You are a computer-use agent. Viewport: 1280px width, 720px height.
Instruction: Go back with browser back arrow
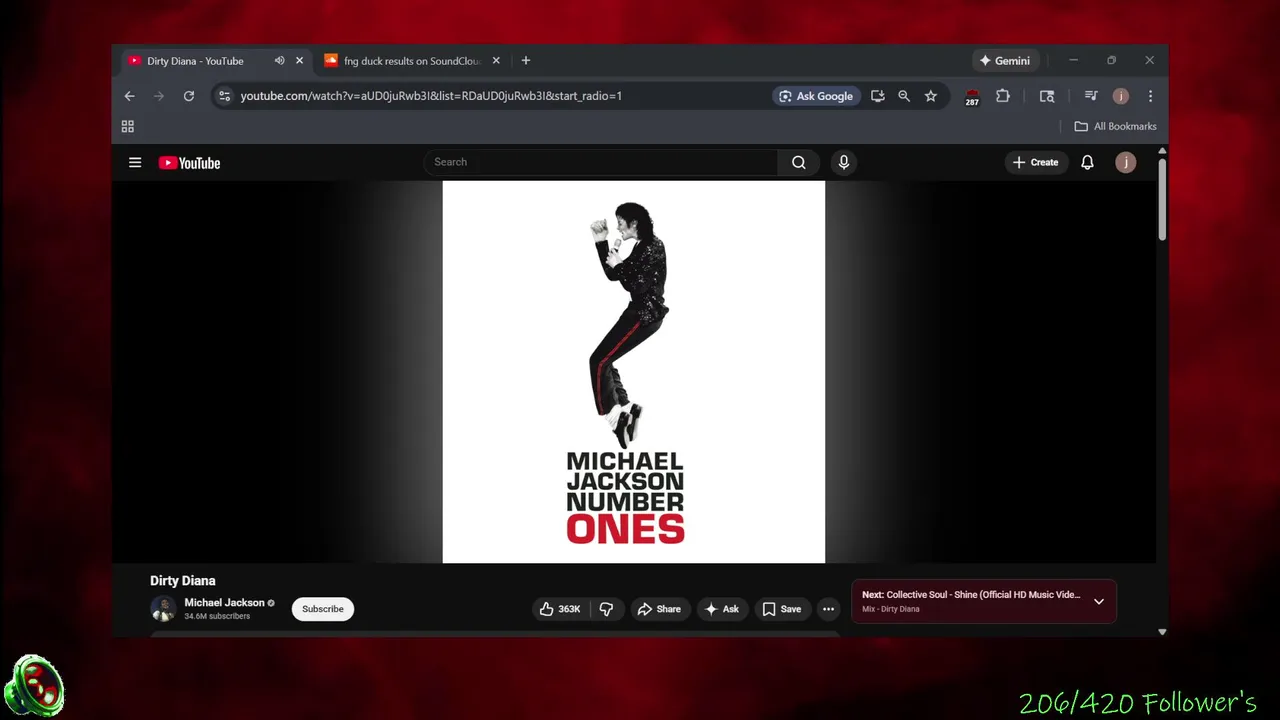tap(129, 96)
